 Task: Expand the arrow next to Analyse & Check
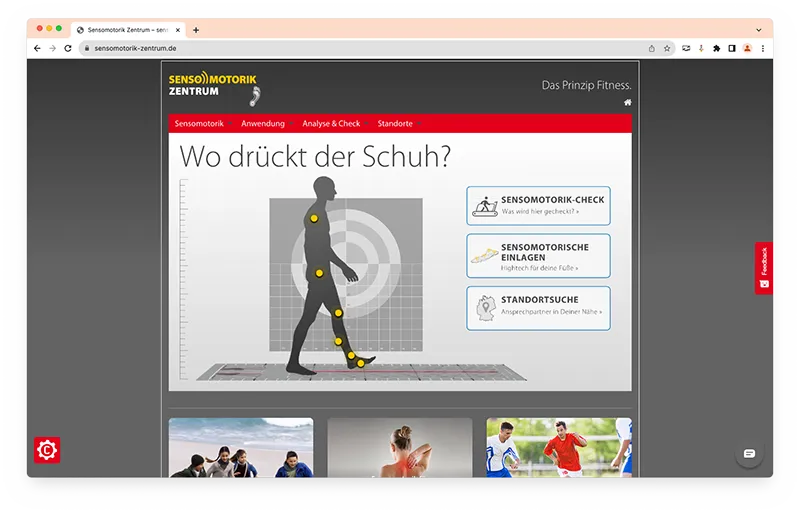[366, 124]
